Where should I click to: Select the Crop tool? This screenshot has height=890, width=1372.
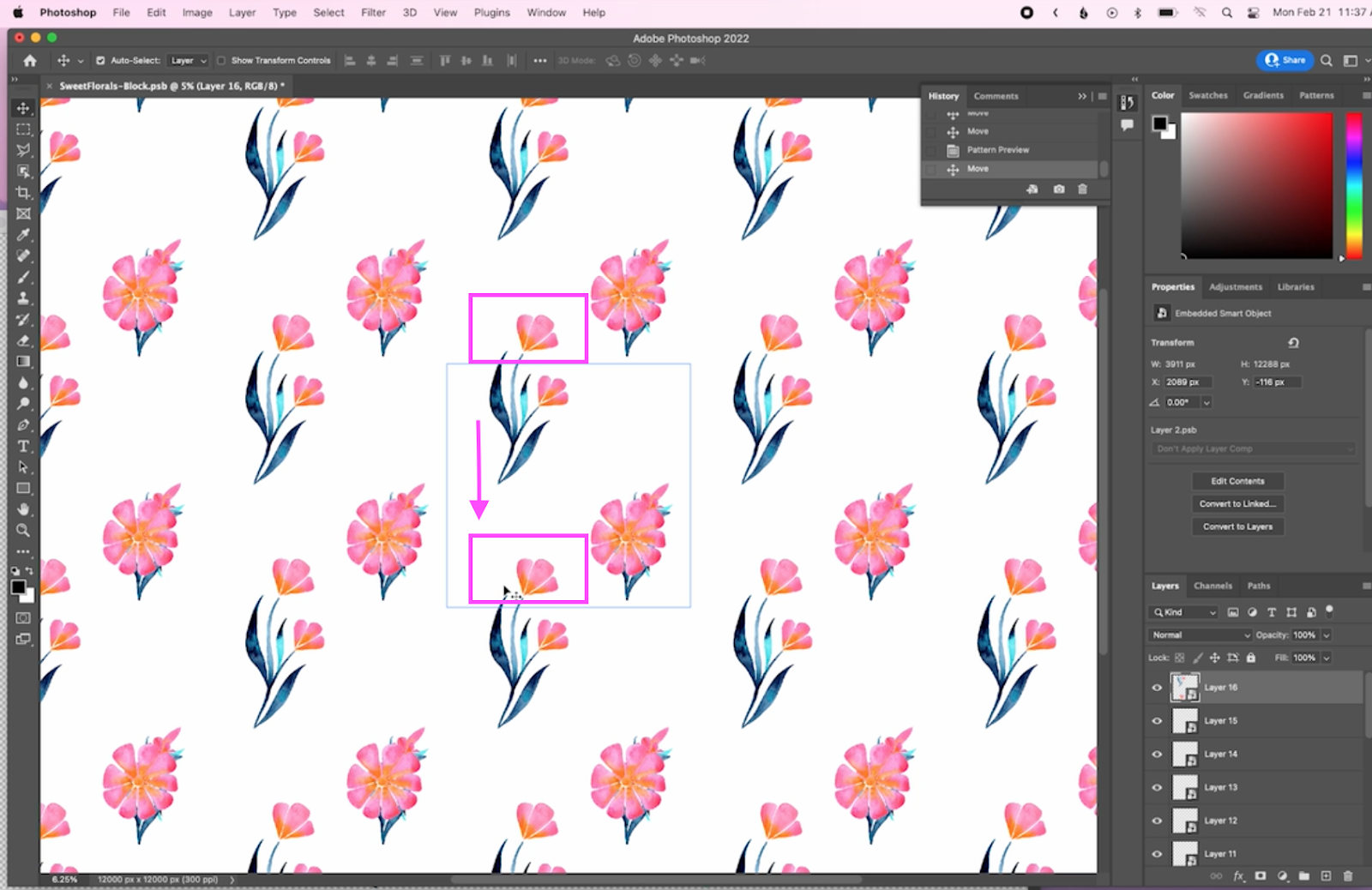[23, 193]
